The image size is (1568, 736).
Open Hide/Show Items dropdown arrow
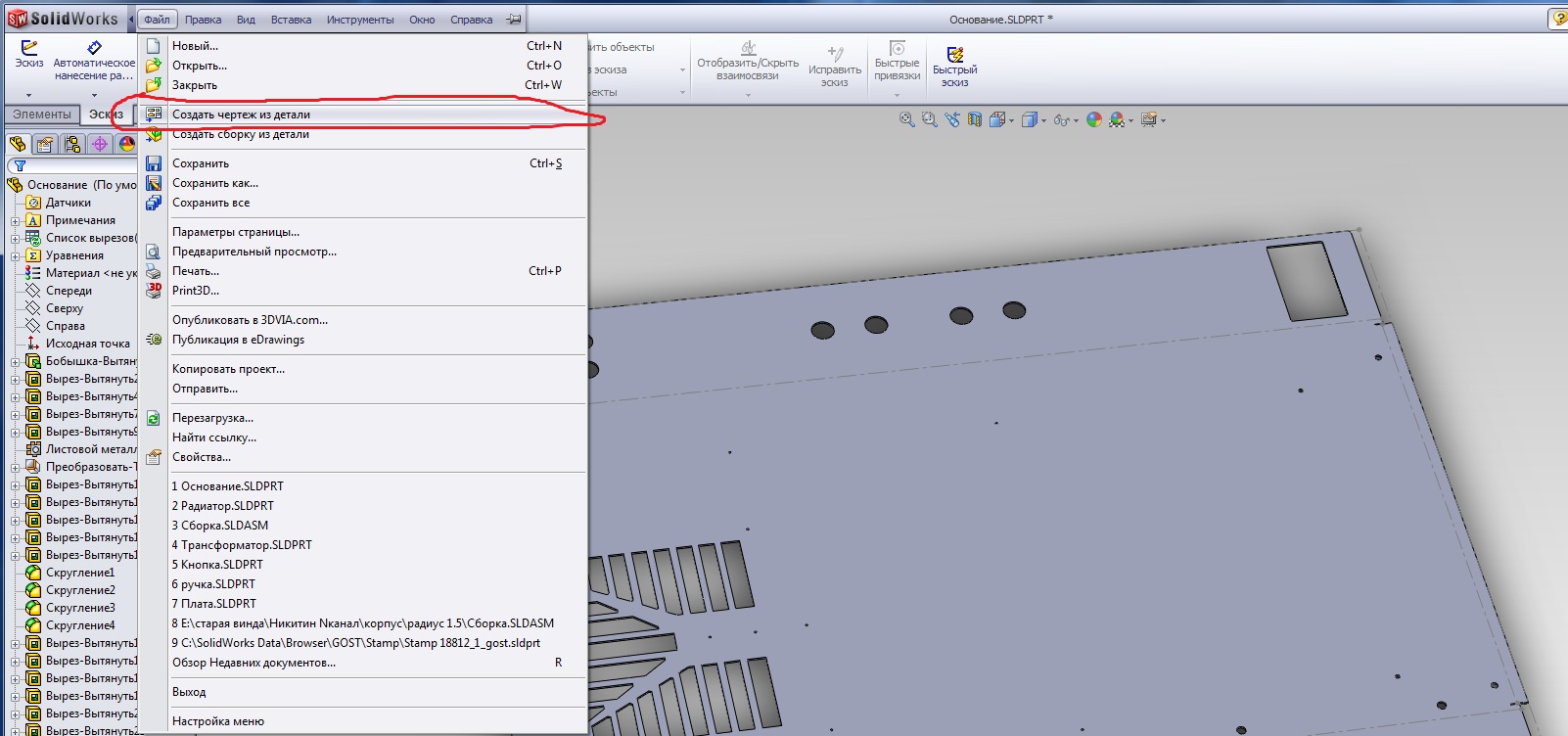point(1076,120)
